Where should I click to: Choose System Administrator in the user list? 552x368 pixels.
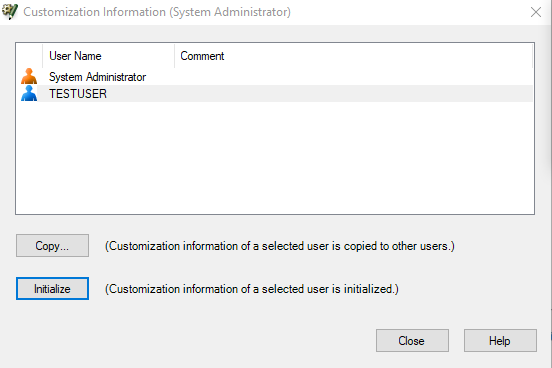coord(97,77)
